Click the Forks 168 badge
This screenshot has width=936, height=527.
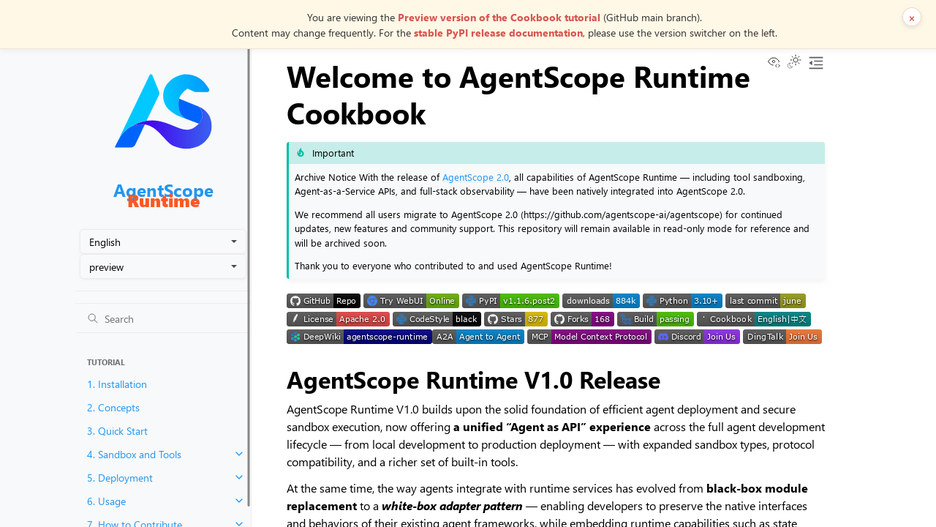click(x=582, y=319)
